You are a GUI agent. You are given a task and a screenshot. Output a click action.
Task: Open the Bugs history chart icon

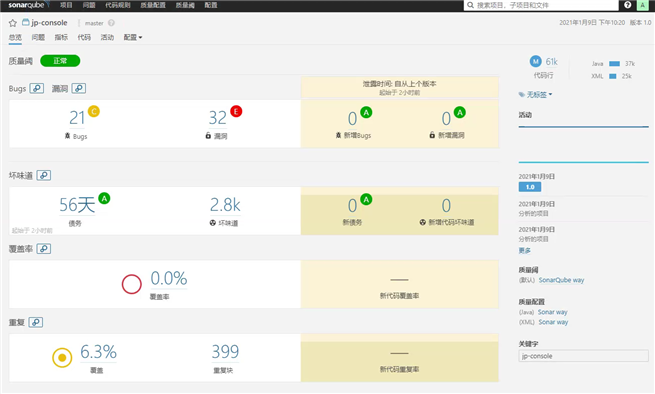click(37, 89)
